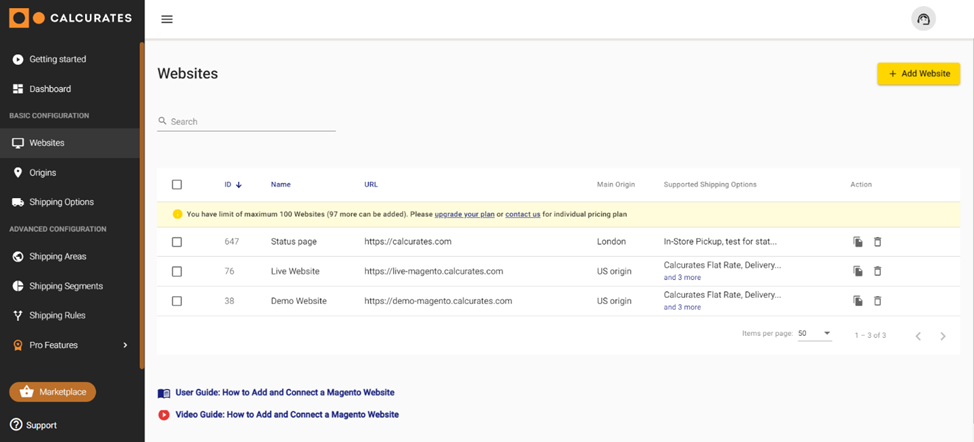
Task: Click US origin in Live Website row
Action: 614,271
